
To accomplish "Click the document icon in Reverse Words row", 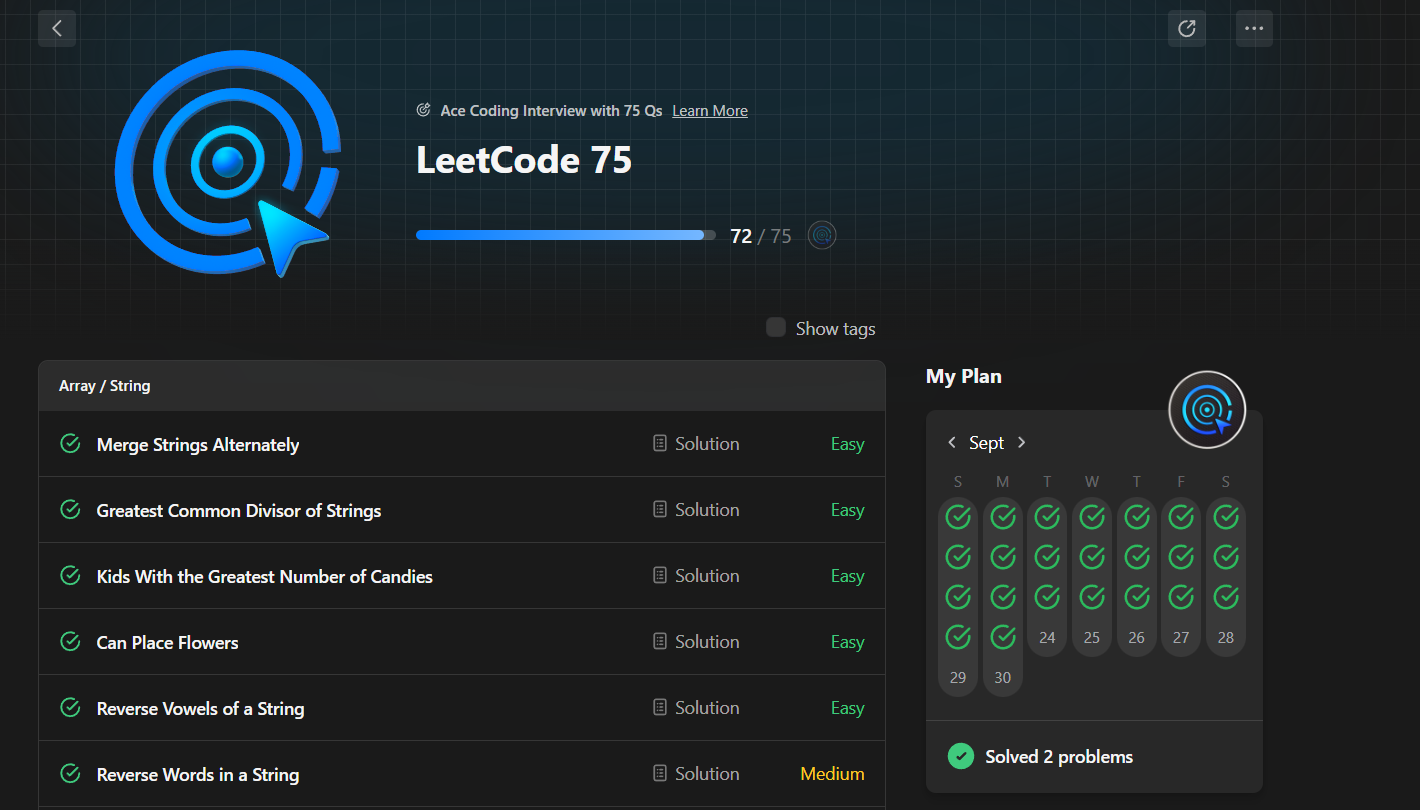I will pyautogui.click(x=660, y=773).
